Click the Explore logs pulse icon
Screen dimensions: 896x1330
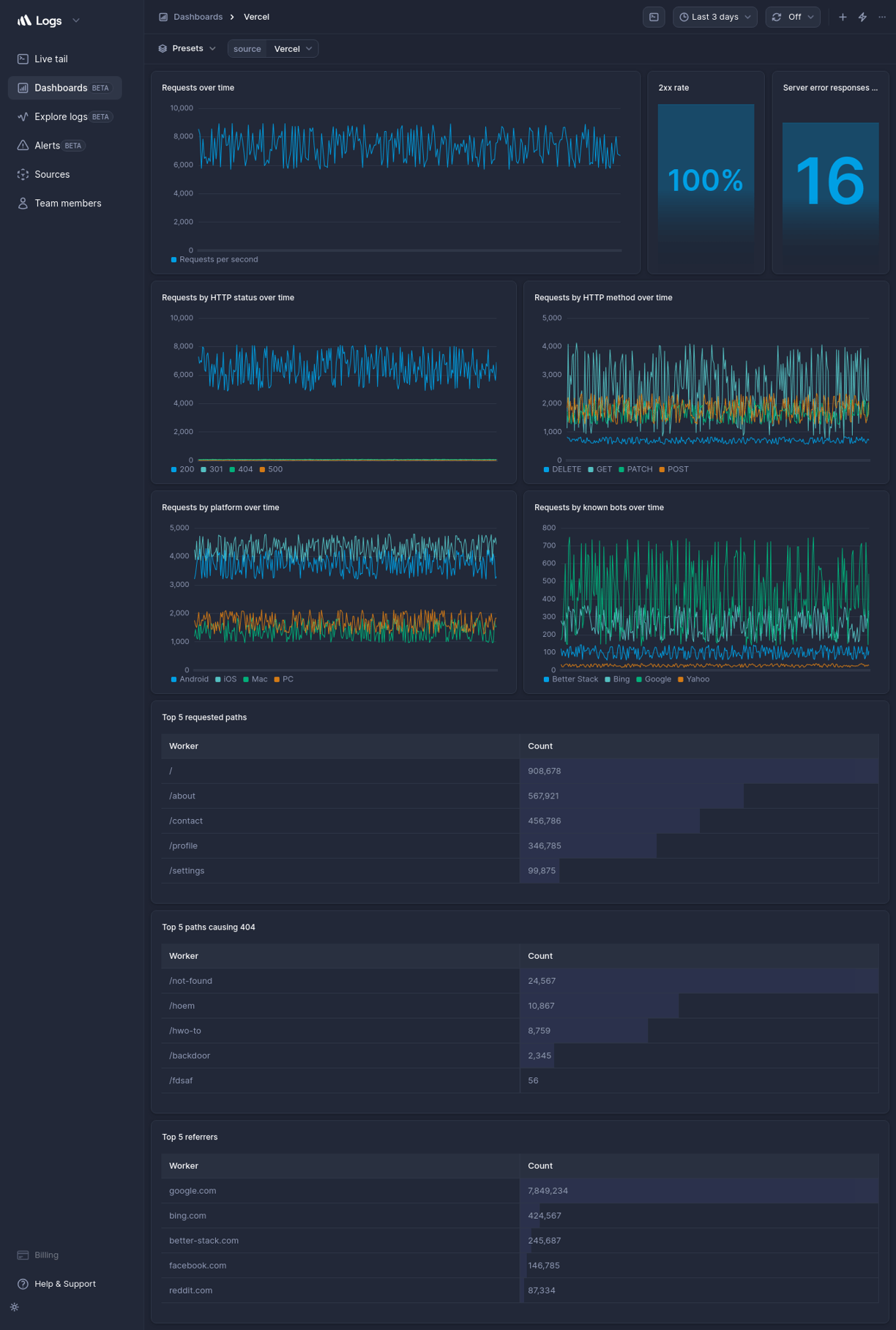click(x=23, y=116)
